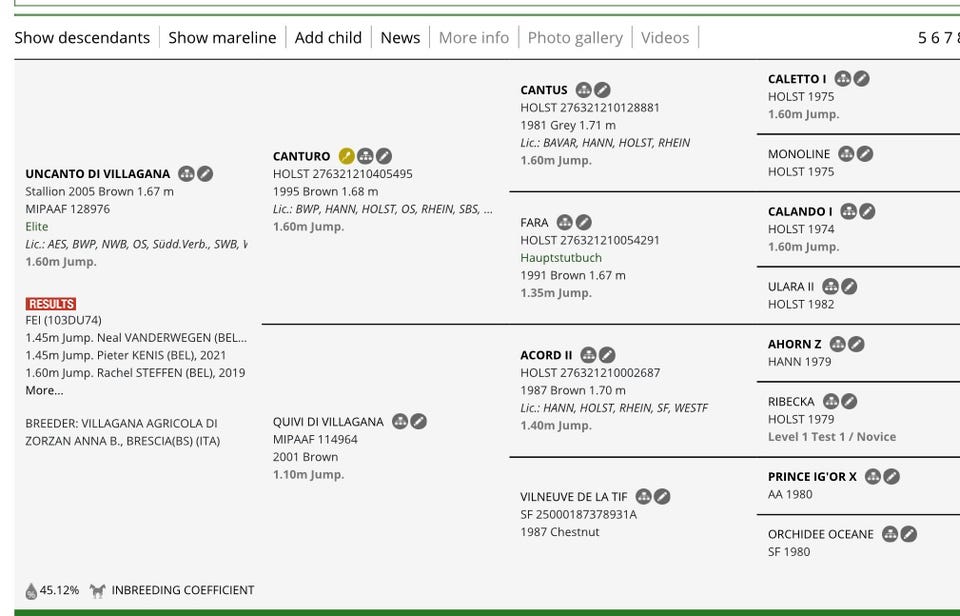Open CANTUS horse page
960x616 pixels.
(544, 90)
